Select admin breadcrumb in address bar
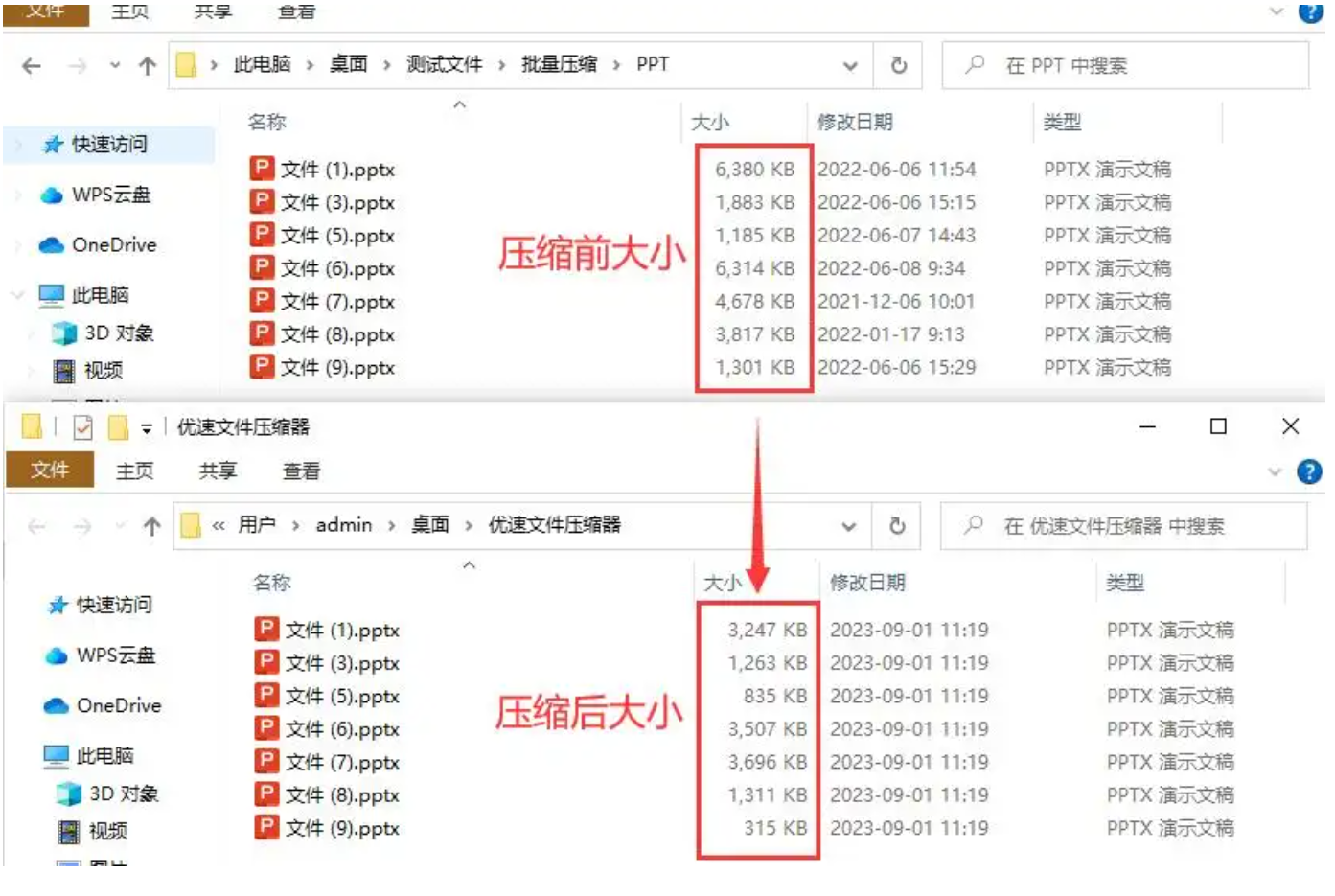Viewport: 1335px width, 896px height. pyautogui.click(x=344, y=524)
